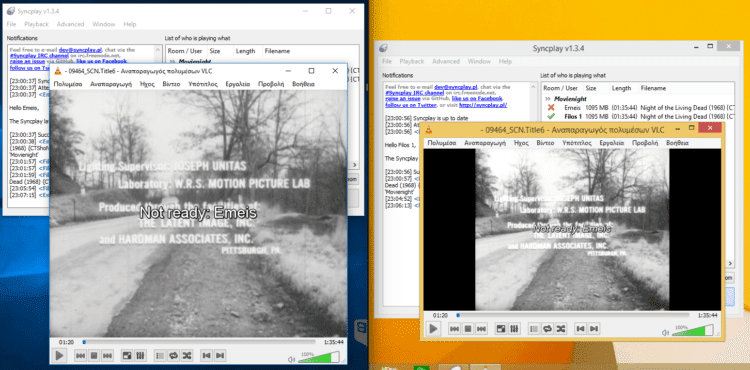Click next media button in right VLC

[x=594, y=328]
